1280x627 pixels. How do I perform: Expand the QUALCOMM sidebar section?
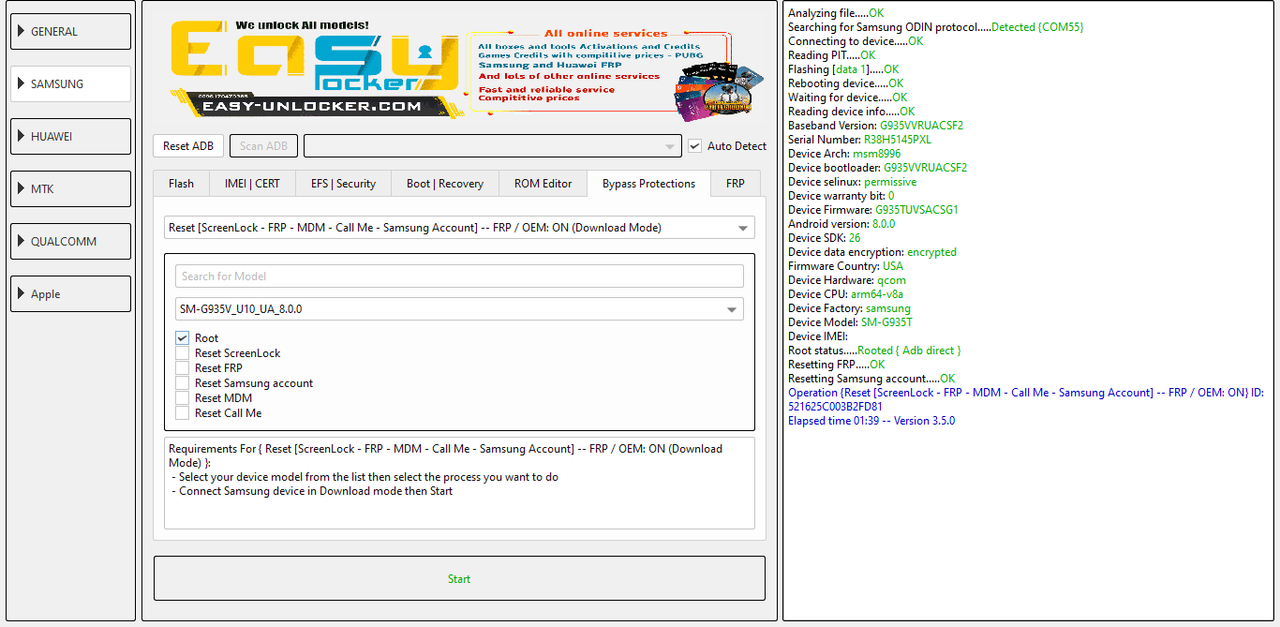click(x=70, y=241)
